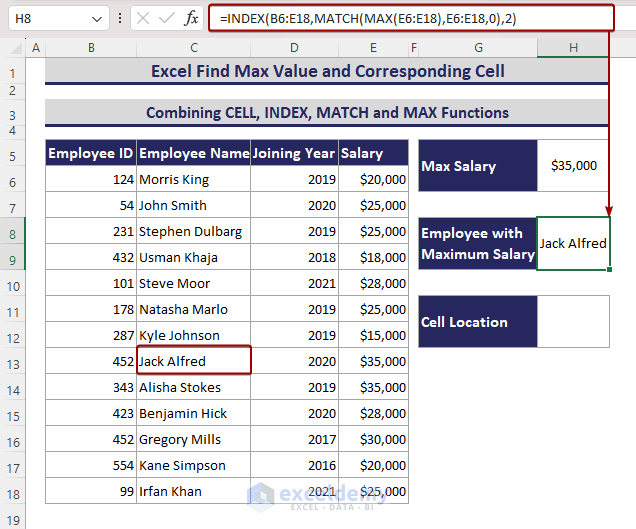The height and width of the screenshot is (529, 636).
Task: Select the 'Jack Alfred' cell in column C
Action: tap(194, 360)
